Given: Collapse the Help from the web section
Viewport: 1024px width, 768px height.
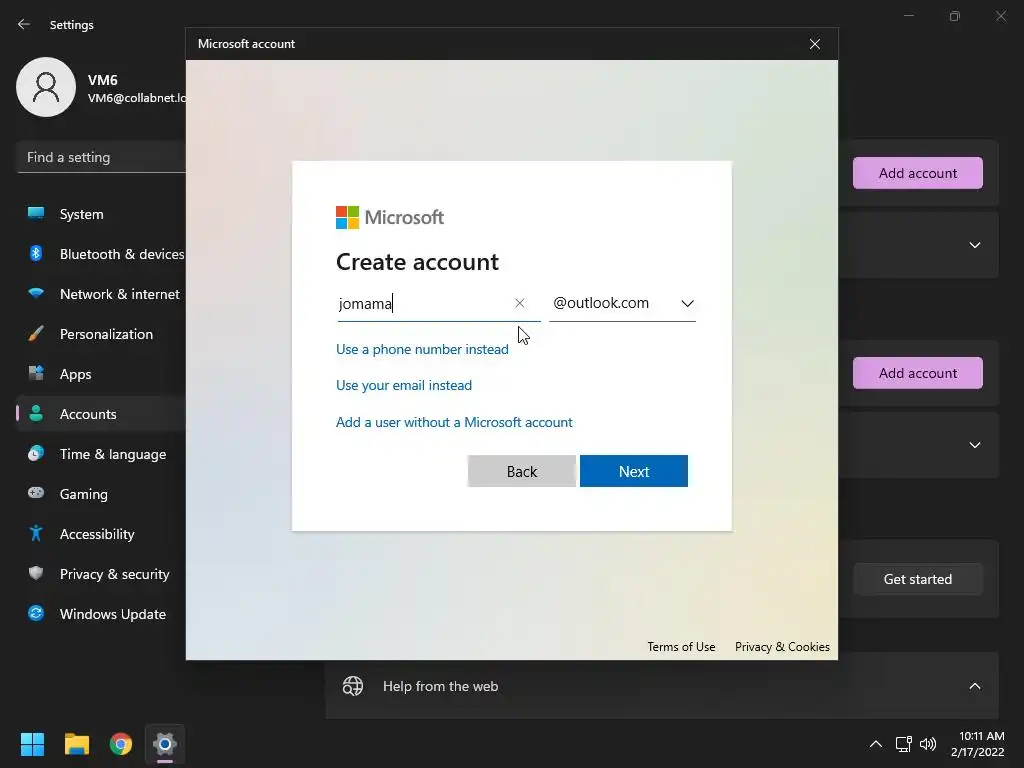Looking at the screenshot, I should [974, 686].
